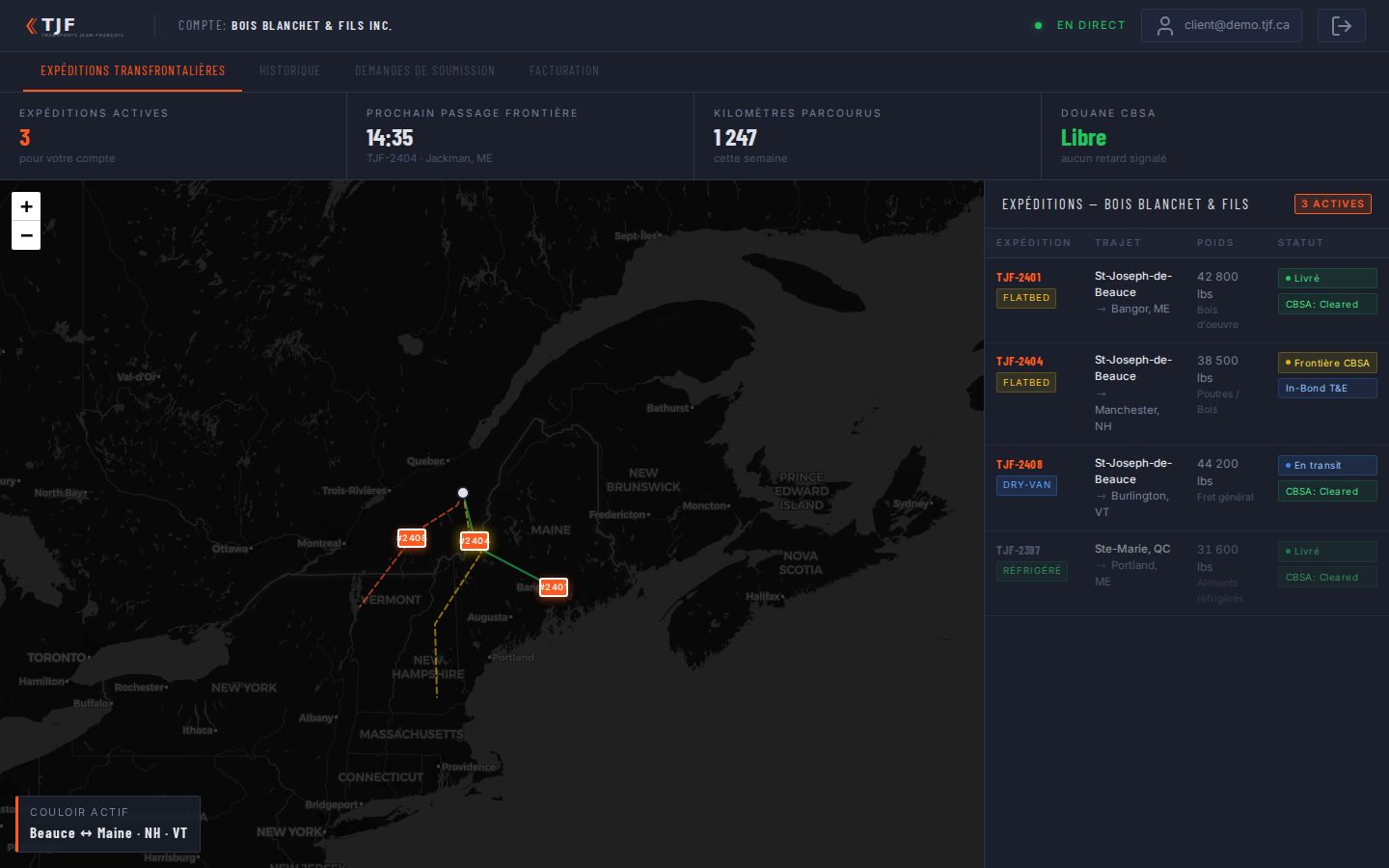Go to the Facturation tab

pos(564,71)
